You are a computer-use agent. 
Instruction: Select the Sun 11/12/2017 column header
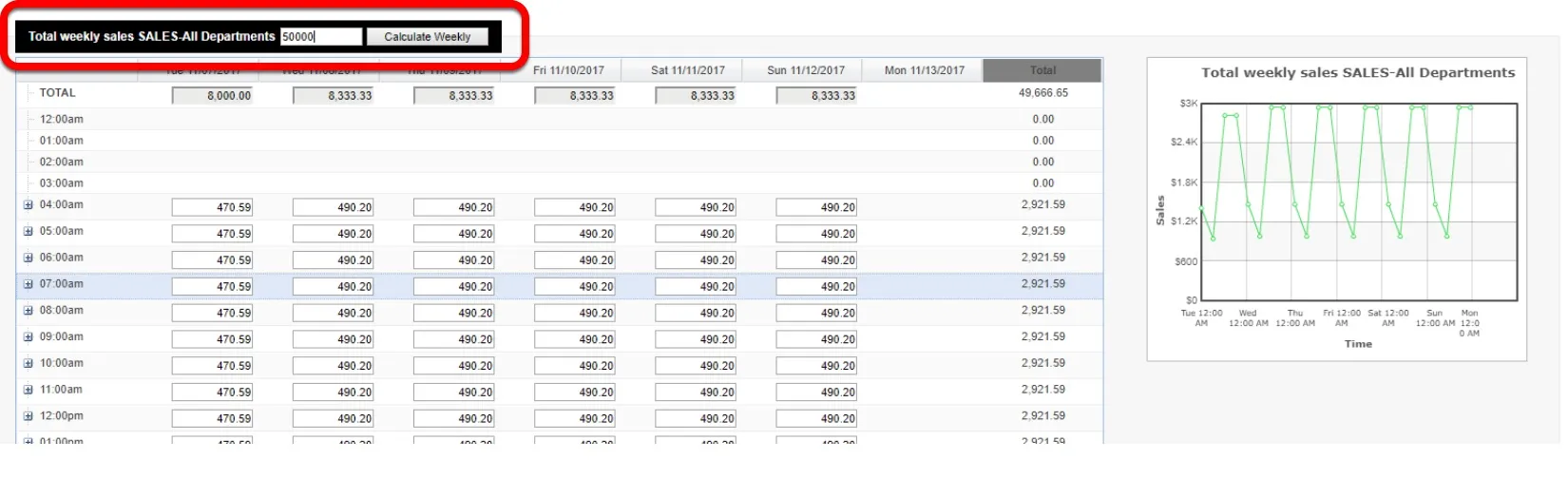(x=806, y=70)
